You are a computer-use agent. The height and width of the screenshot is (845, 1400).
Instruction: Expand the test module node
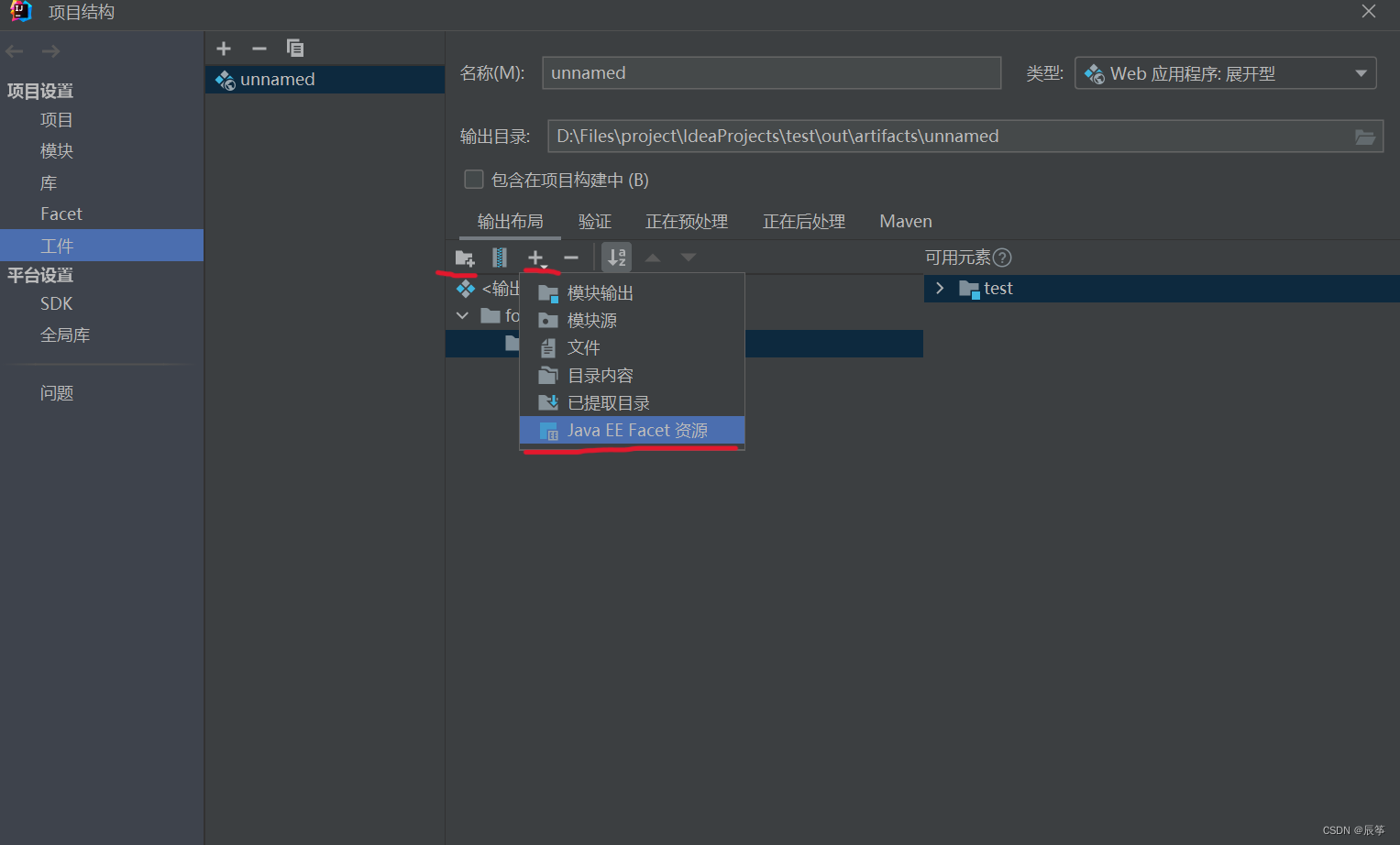(x=940, y=288)
